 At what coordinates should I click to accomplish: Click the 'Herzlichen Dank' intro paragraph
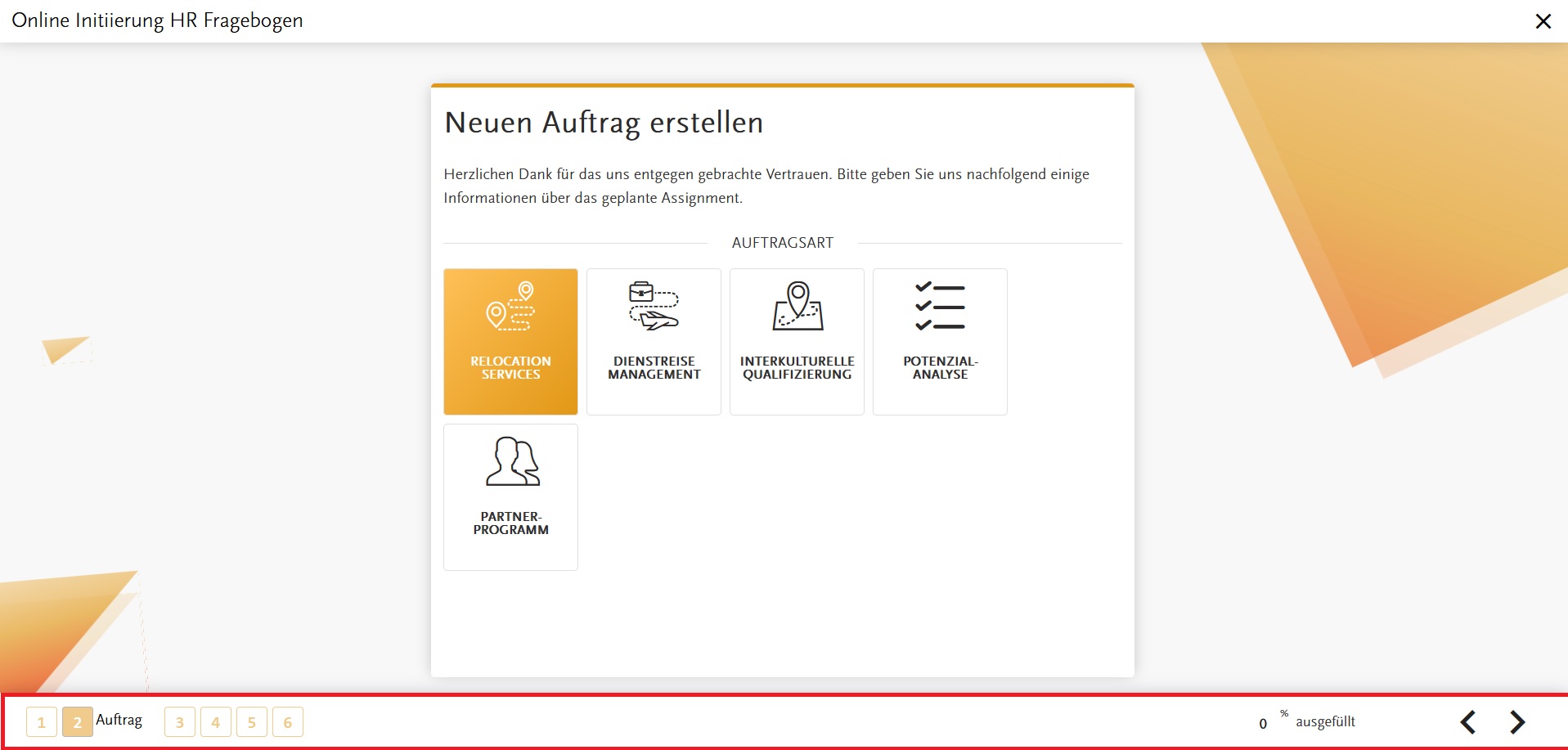click(x=766, y=186)
